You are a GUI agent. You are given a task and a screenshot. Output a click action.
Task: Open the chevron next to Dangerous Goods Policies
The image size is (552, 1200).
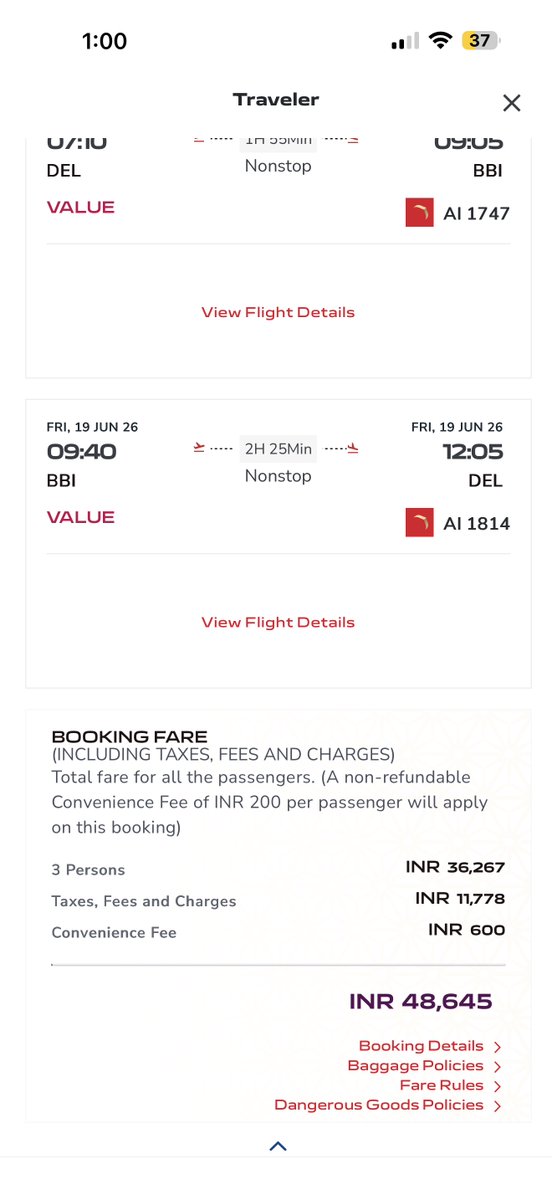(497, 1106)
